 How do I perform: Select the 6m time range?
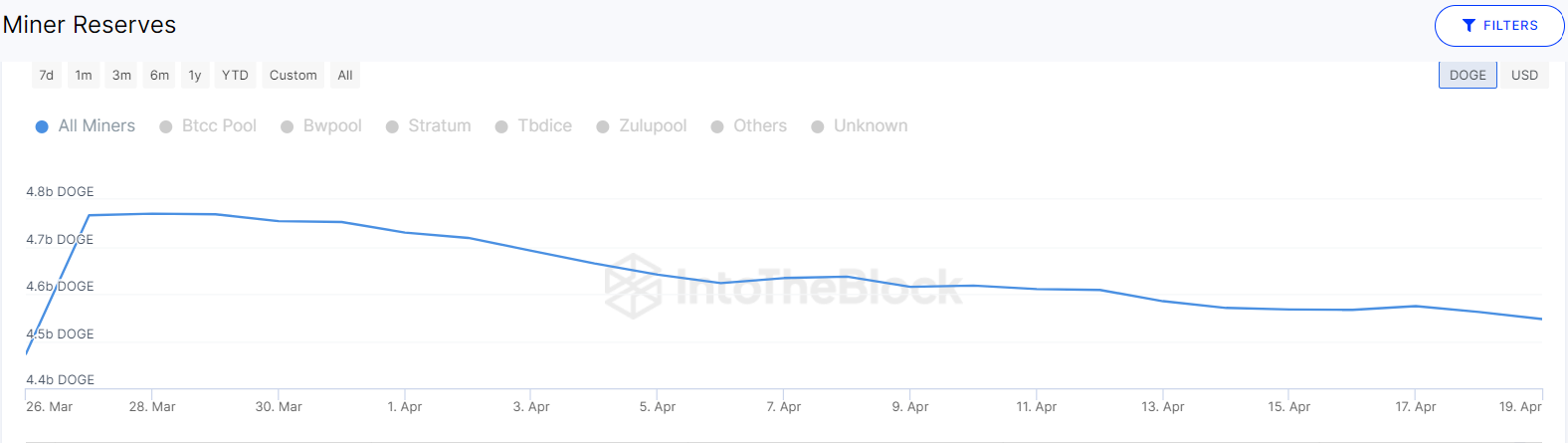point(159,76)
